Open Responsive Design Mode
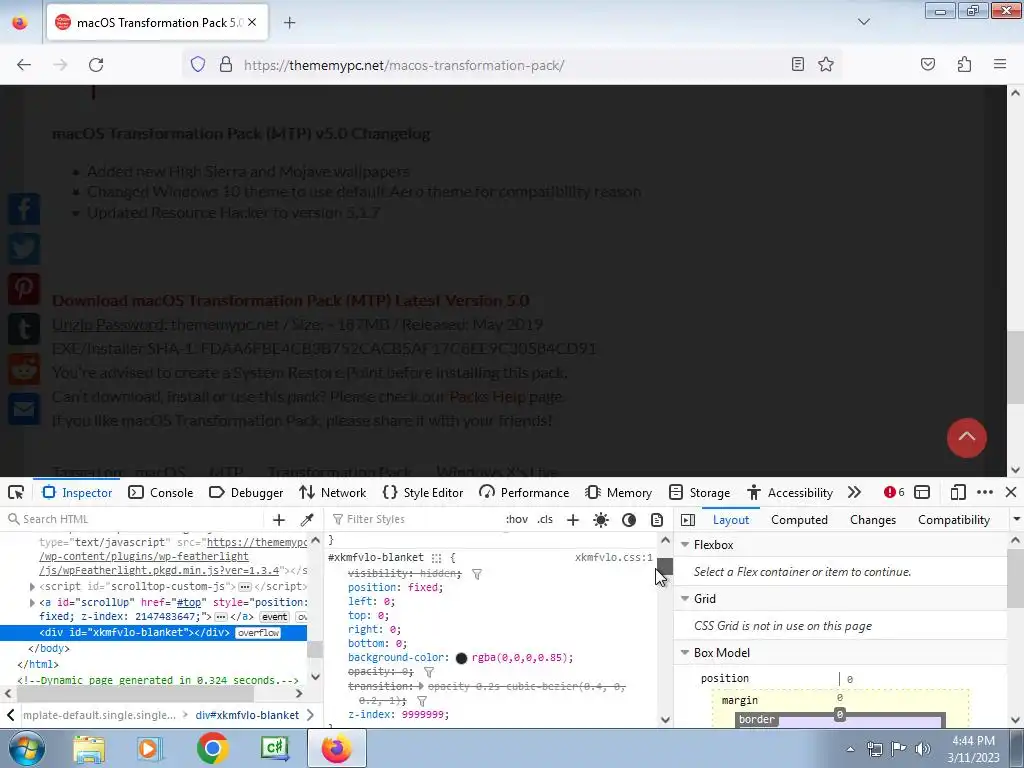The image size is (1024, 768). [x=957, y=492]
